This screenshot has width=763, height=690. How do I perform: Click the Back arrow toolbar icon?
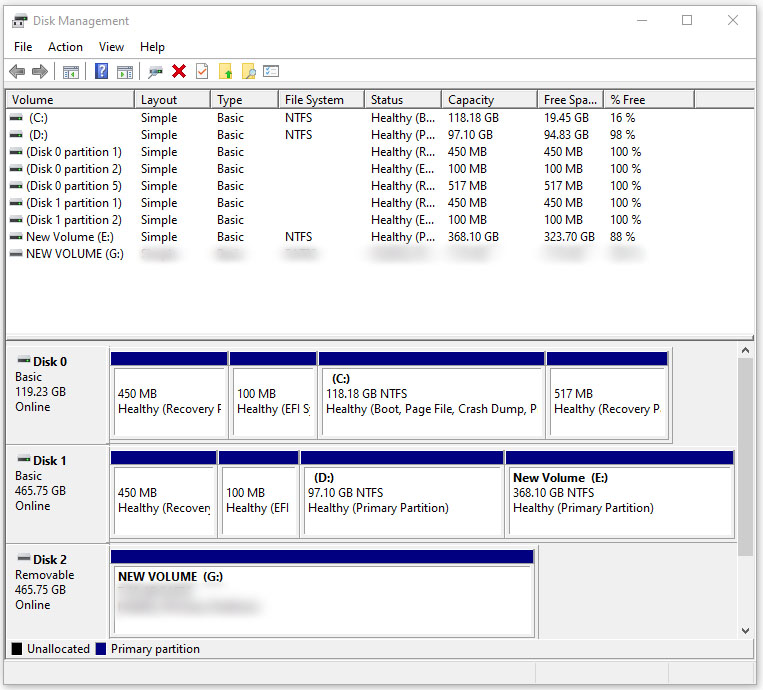point(17,71)
